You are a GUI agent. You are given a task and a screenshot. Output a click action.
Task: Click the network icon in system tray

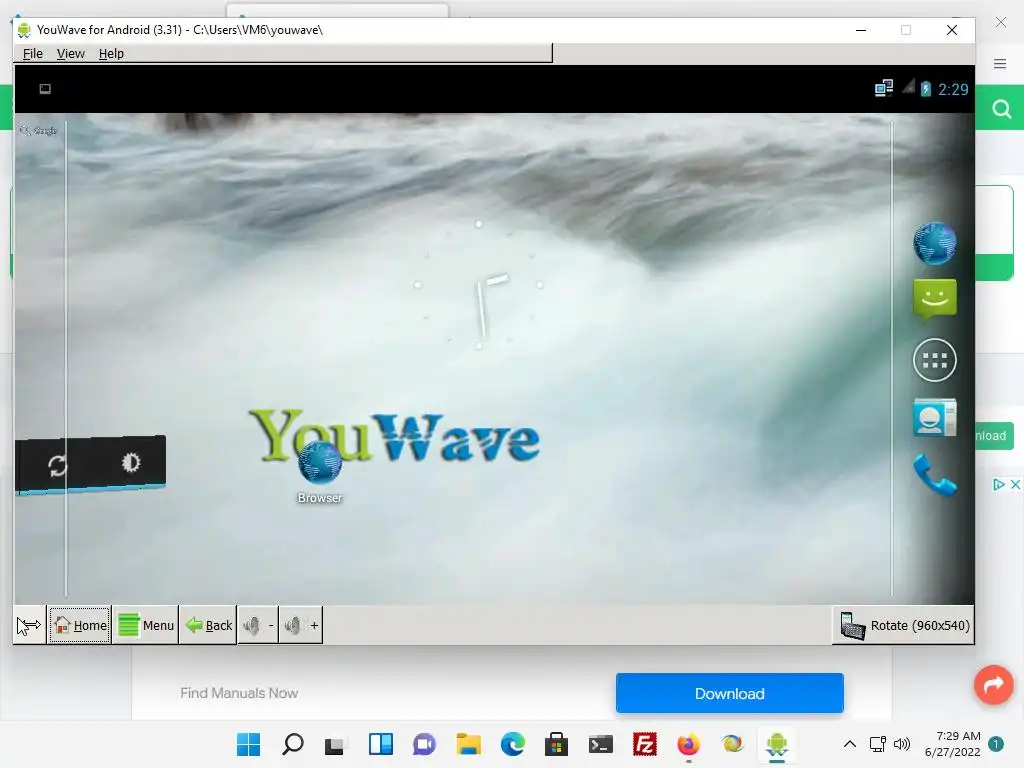click(878, 744)
